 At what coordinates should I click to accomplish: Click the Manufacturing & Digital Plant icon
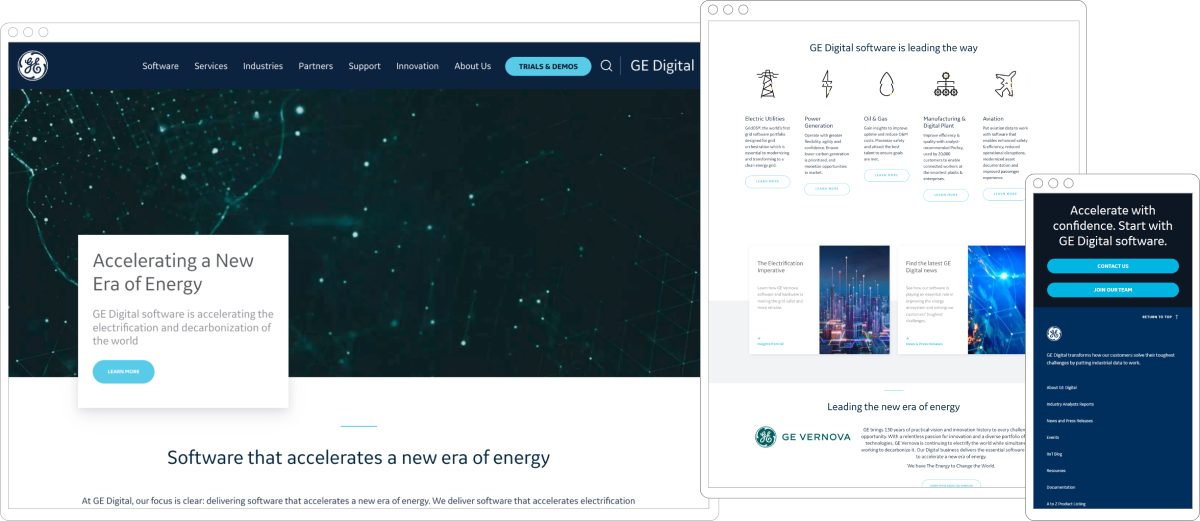[x=946, y=84]
